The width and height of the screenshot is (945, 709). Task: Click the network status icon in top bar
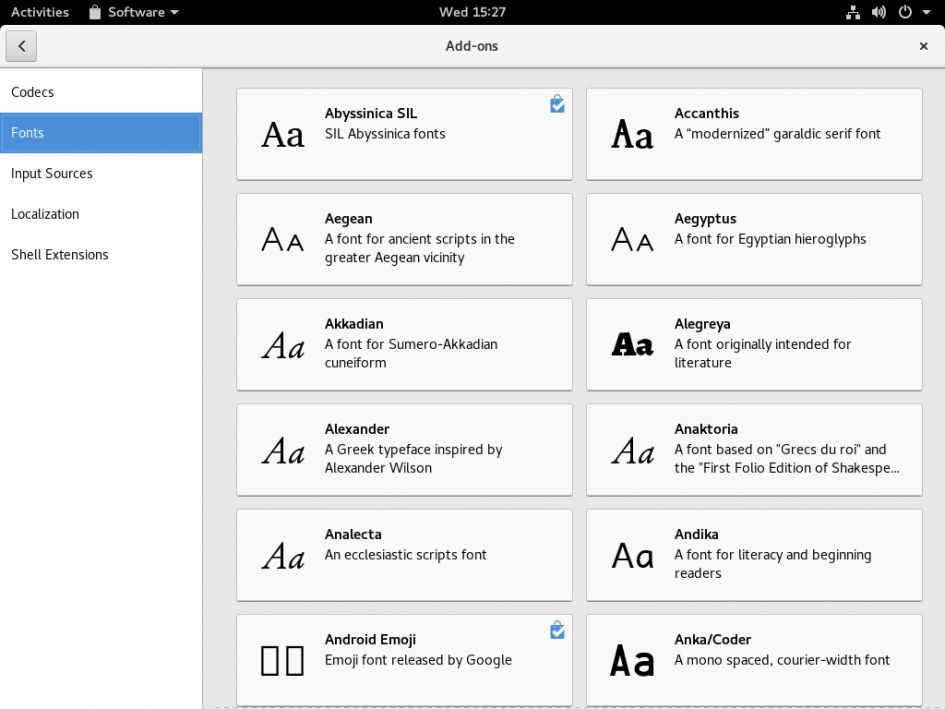(x=853, y=12)
